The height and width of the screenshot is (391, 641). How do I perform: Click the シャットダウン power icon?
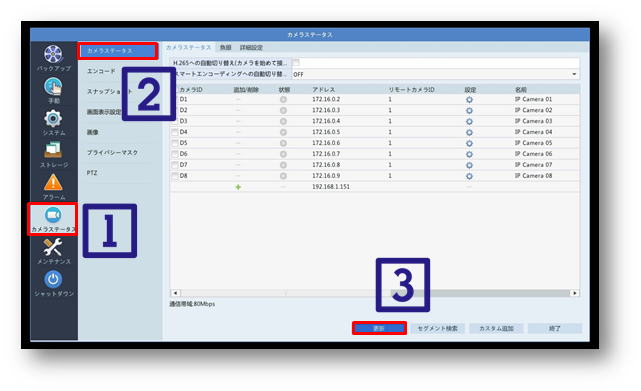53,279
